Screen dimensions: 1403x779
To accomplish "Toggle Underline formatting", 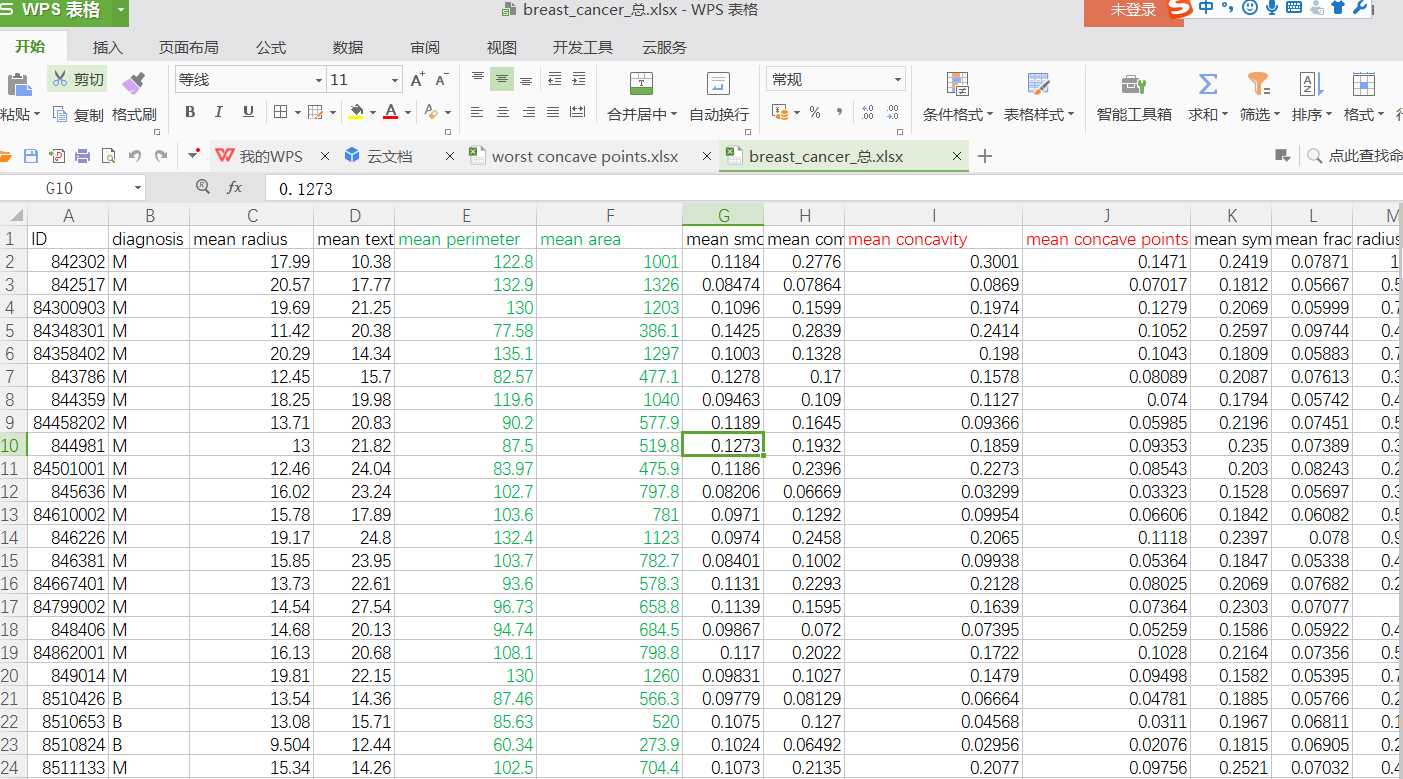I will tap(248, 112).
